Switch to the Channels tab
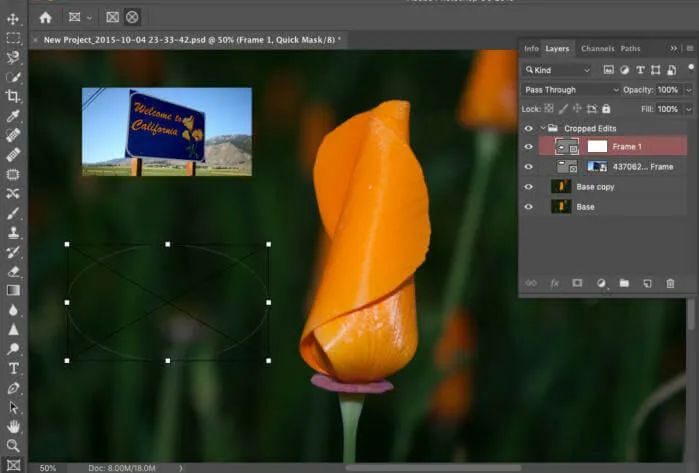The width and height of the screenshot is (699, 473). (597, 48)
